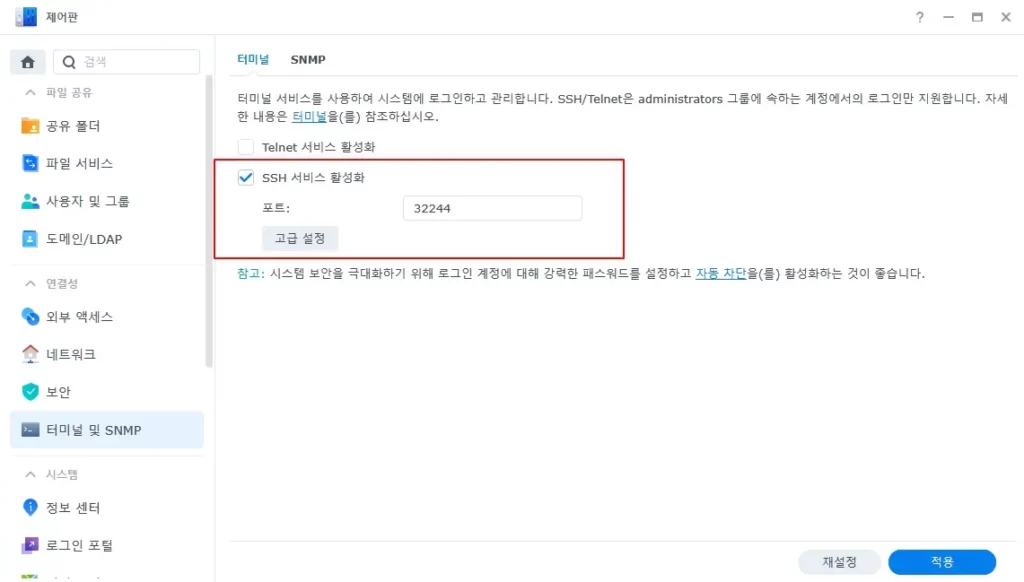This screenshot has width=1024, height=582.
Task: Switch to the SNMP tab
Action: point(308,59)
